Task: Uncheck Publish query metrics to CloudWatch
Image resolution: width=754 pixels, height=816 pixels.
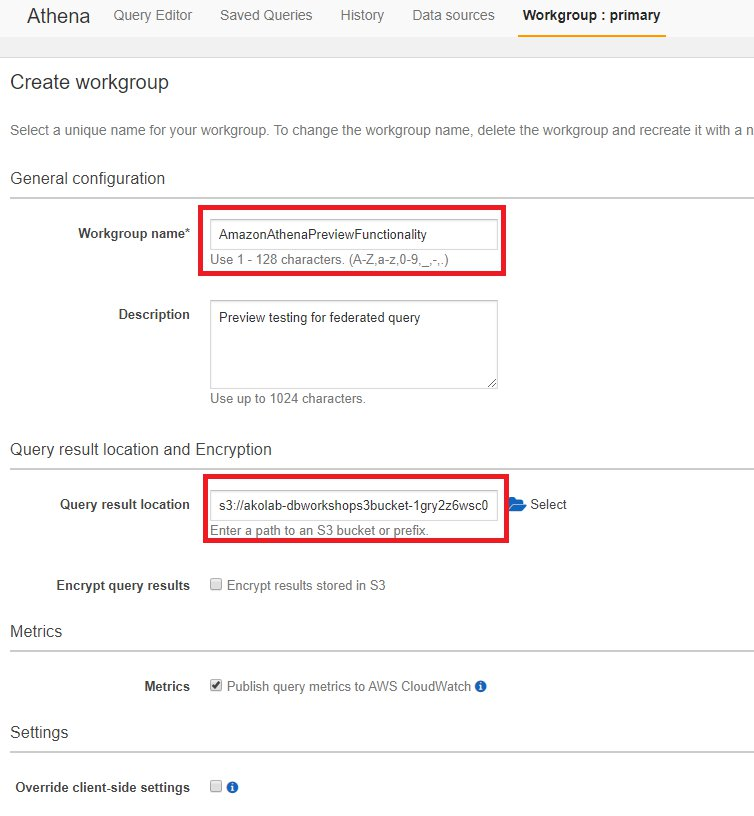Action: (x=215, y=685)
